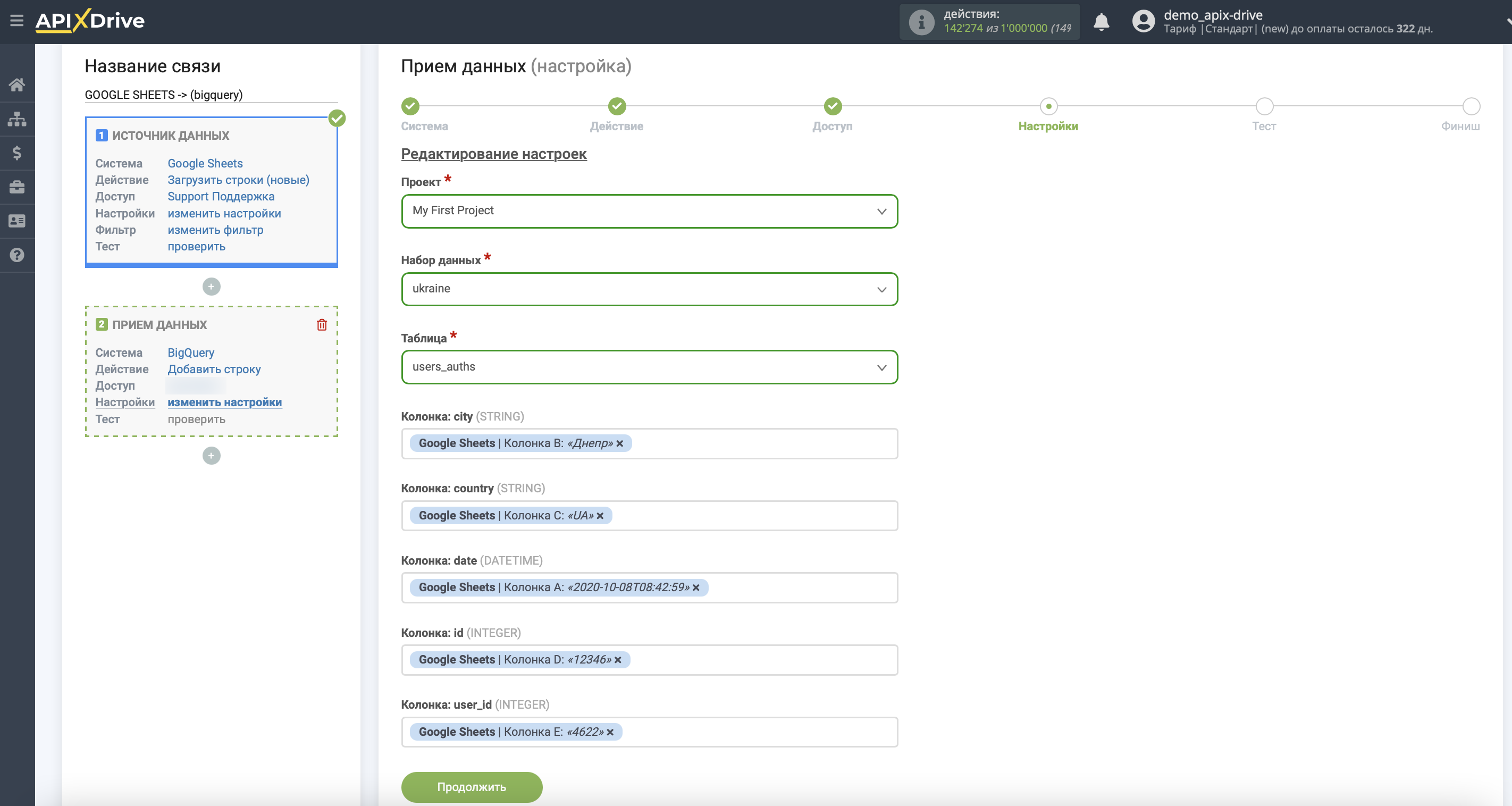
Task: Go to the Тест step
Action: (1264, 106)
